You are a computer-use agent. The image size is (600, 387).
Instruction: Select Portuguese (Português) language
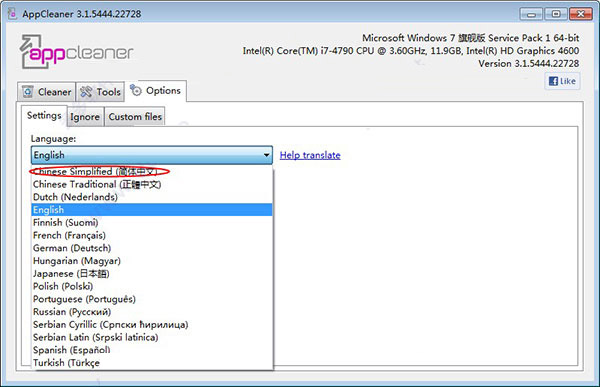pyautogui.click(x=152, y=299)
